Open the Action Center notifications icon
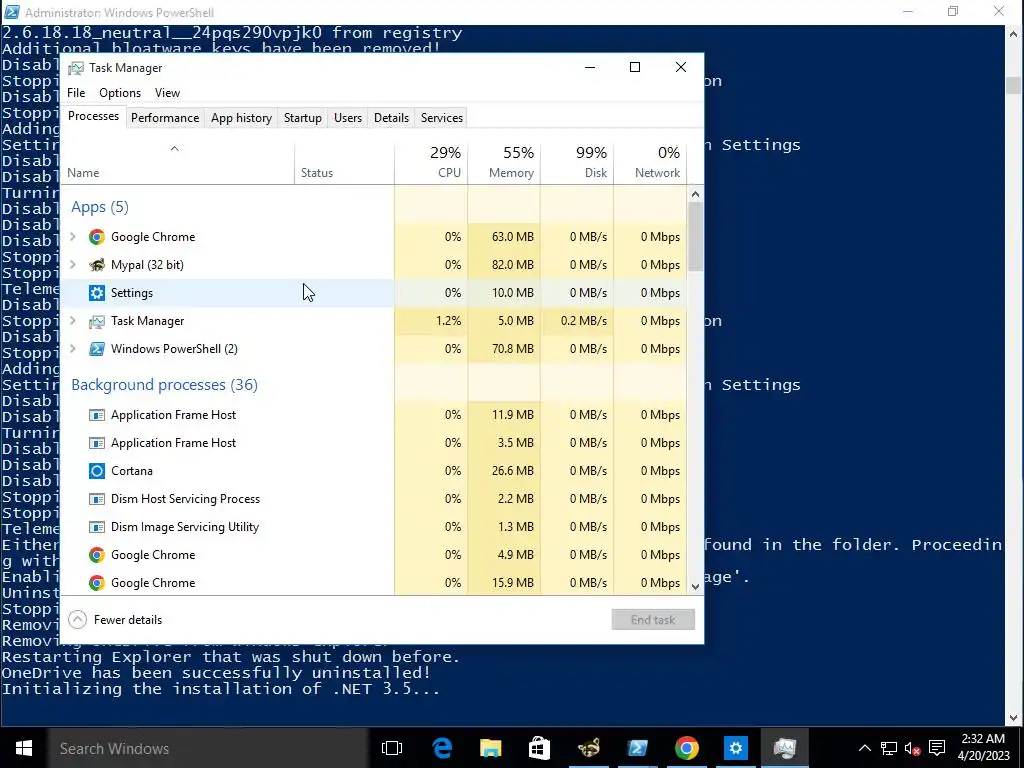 937,748
